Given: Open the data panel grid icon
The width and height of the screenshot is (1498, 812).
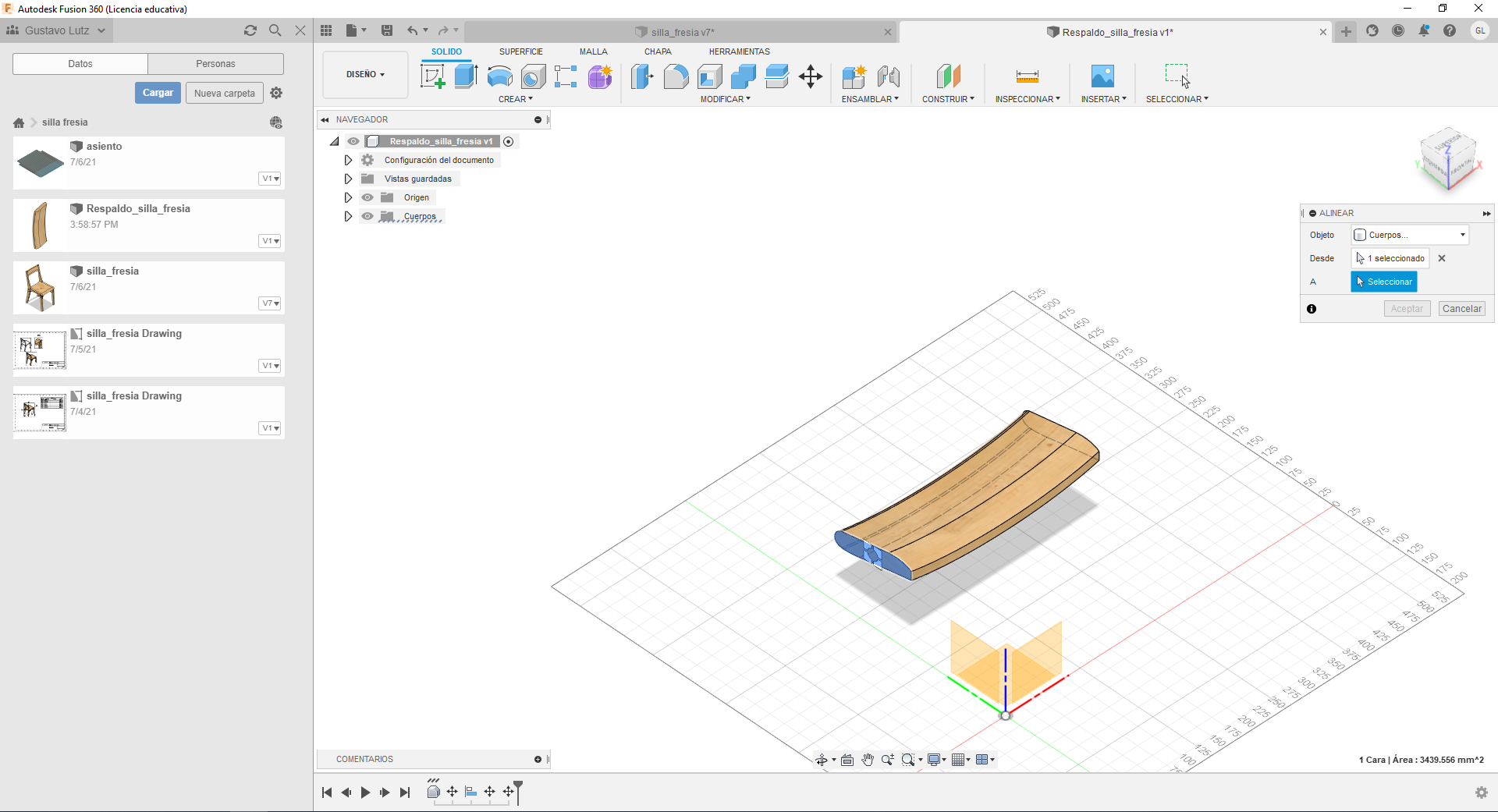Looking at the screenshot, I should tap(326, 30).
